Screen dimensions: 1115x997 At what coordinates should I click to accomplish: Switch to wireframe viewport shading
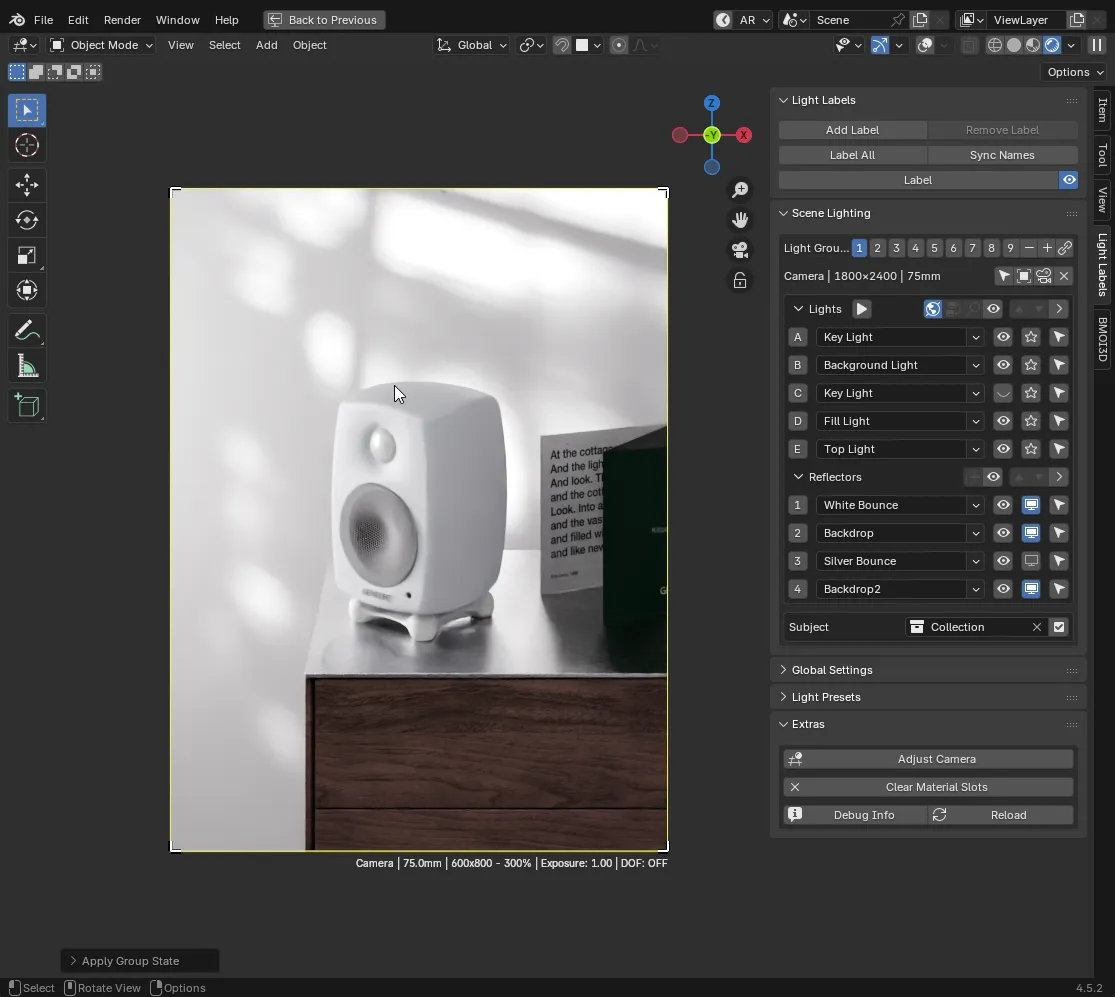click(995, 45)
